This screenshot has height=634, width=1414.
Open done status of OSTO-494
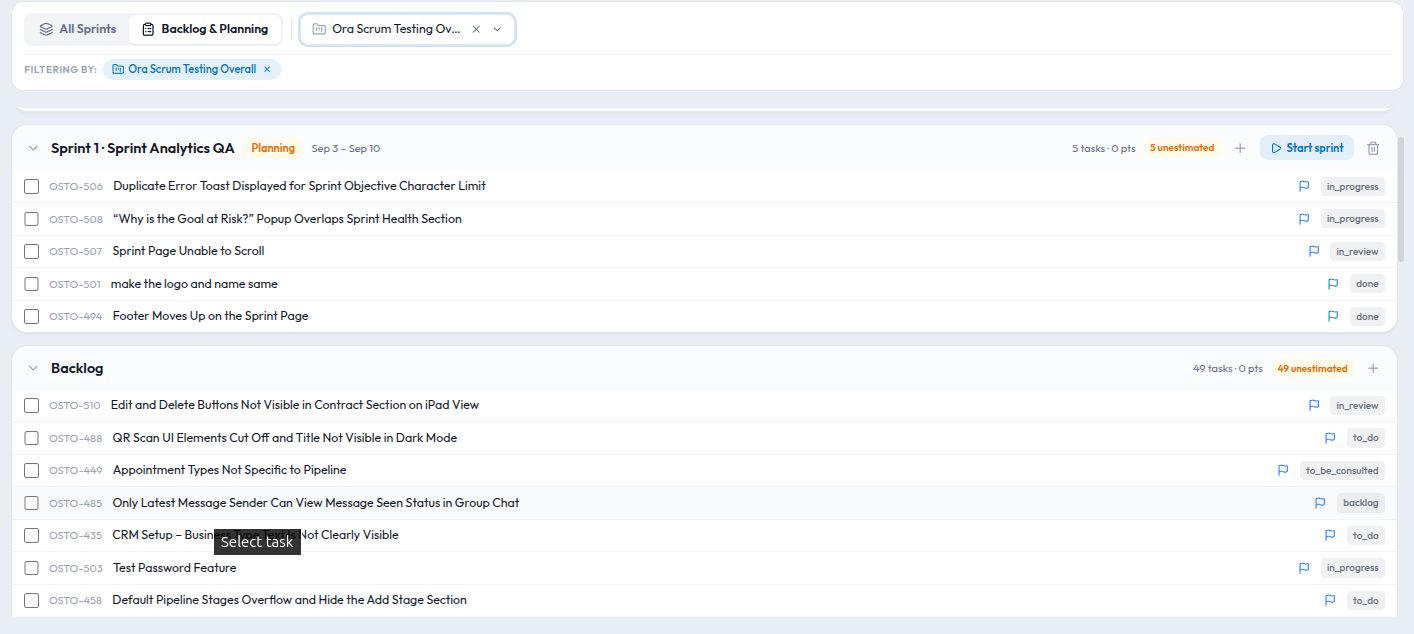click(x=1367, y=316)
